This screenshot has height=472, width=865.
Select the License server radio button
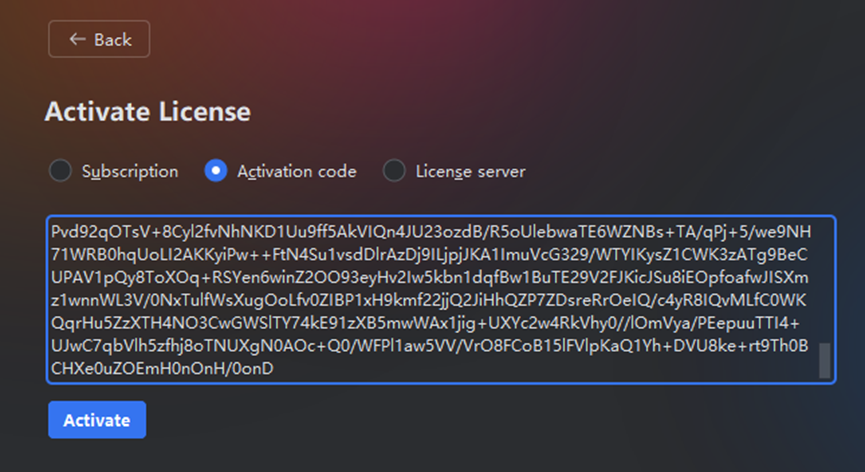coord(394,170)
